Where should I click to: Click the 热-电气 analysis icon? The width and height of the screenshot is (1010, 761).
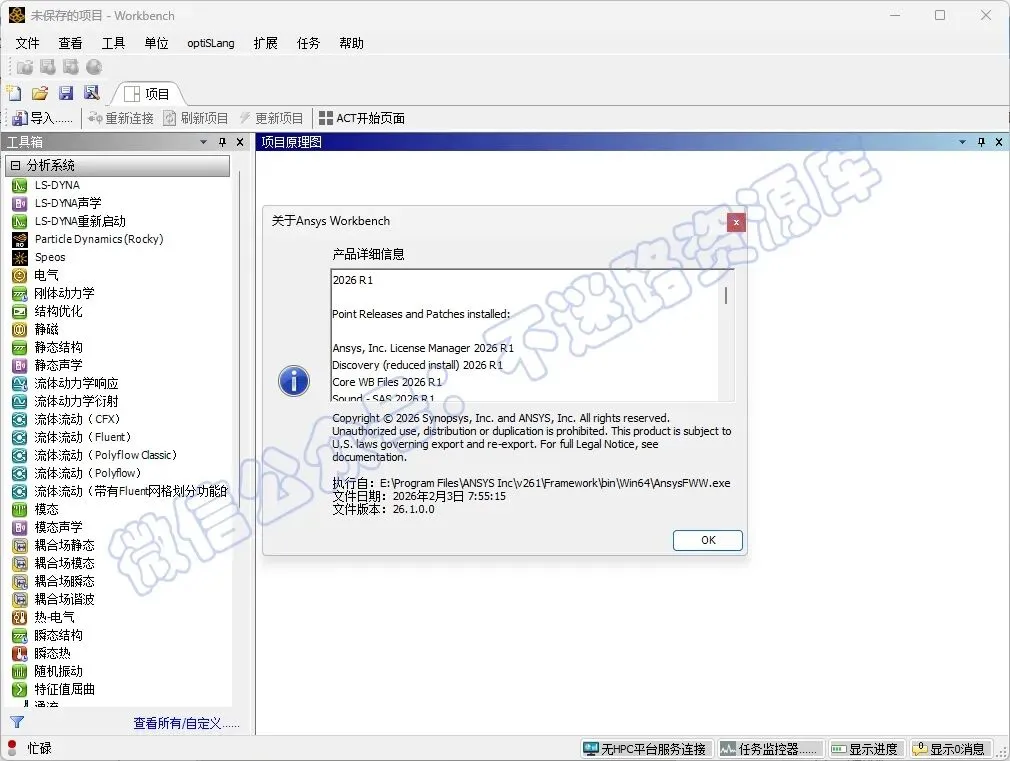pos(20,618)
